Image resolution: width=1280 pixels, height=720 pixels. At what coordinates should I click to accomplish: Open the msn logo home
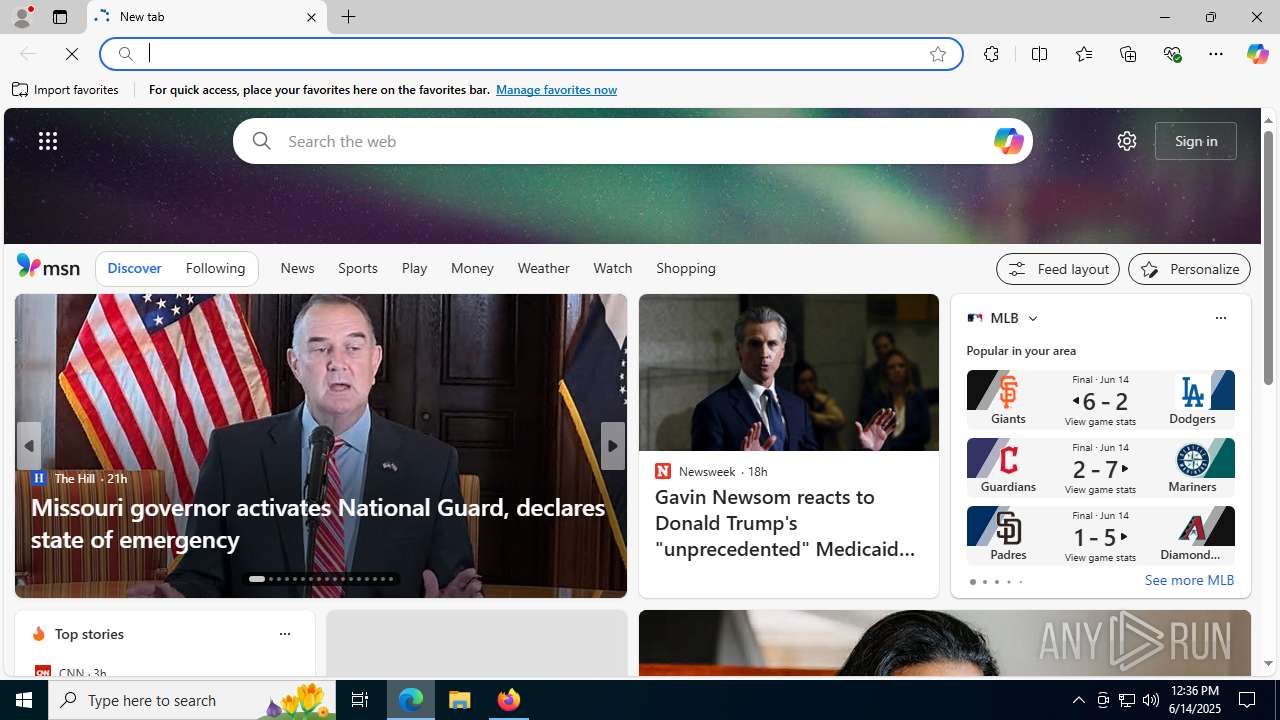click(48, 267)
